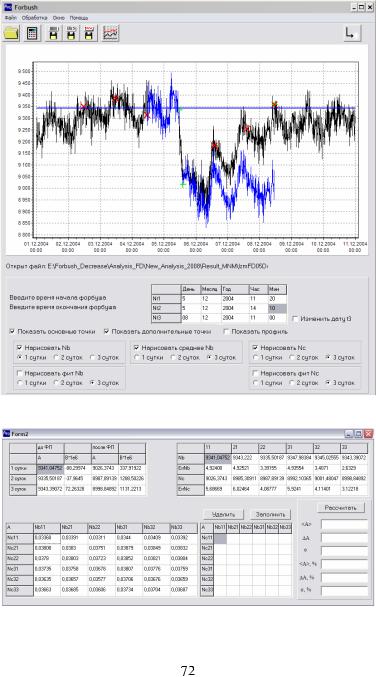Viewport: 376px width, 677px height.
Task: Select 2 суток under Нарисовать Nb
Action: coord(56,357)
